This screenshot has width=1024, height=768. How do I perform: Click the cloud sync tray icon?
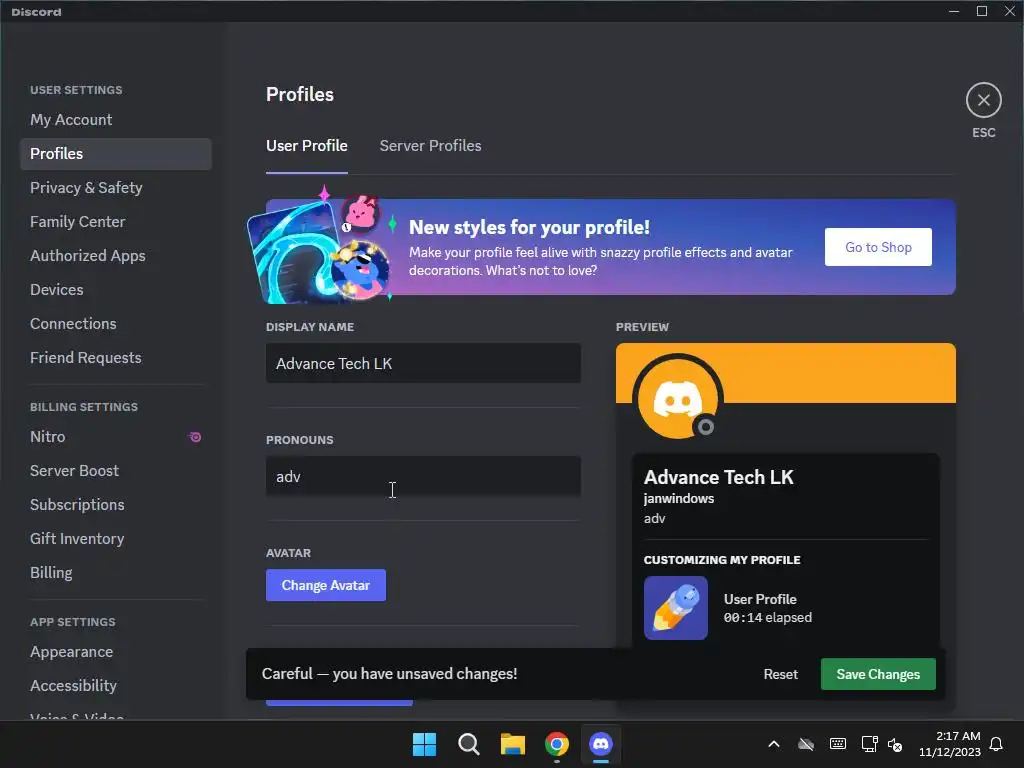tap(806, 744)
